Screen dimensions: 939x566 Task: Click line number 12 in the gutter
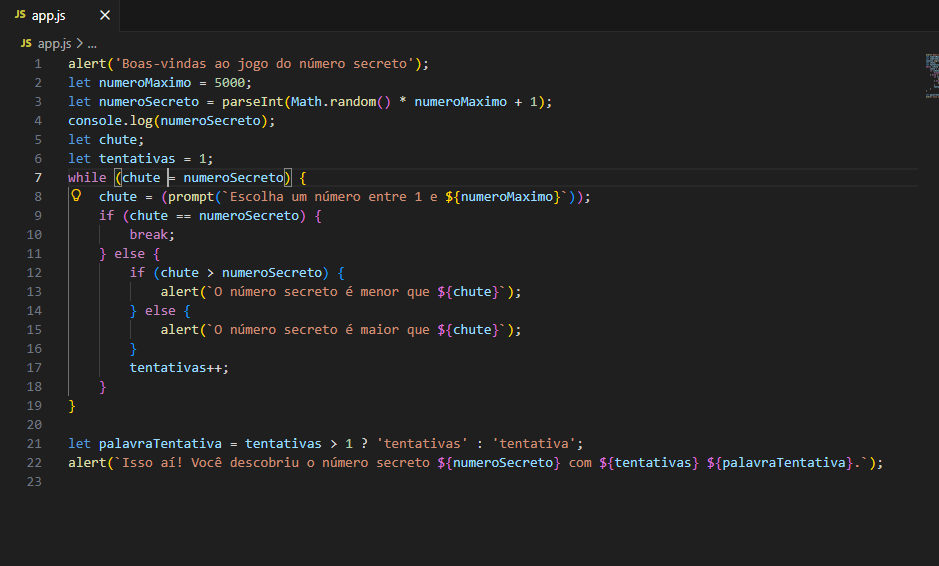(x=34, y=273)
